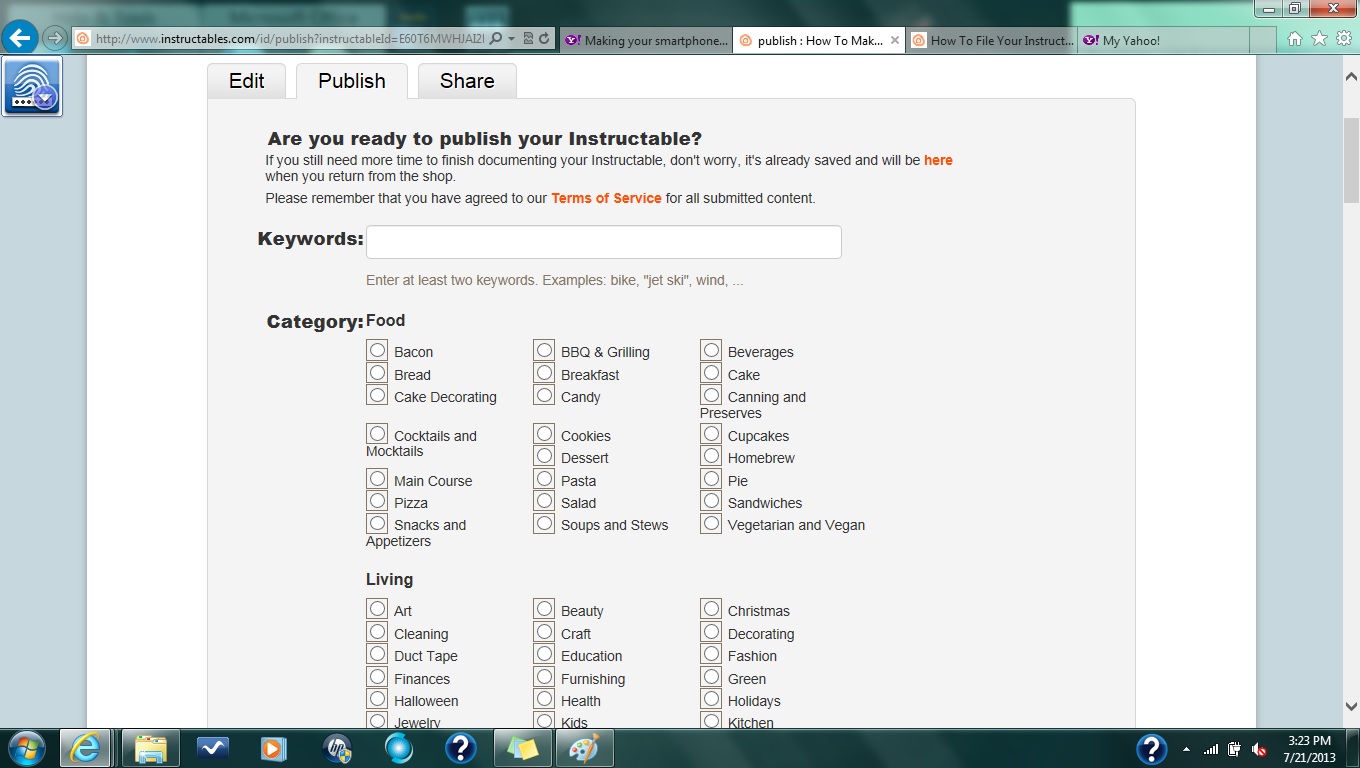Screen dimensions: 1360x768
Task: Select the BBQ & Grilling radio button
Action: tap(544, 350)
